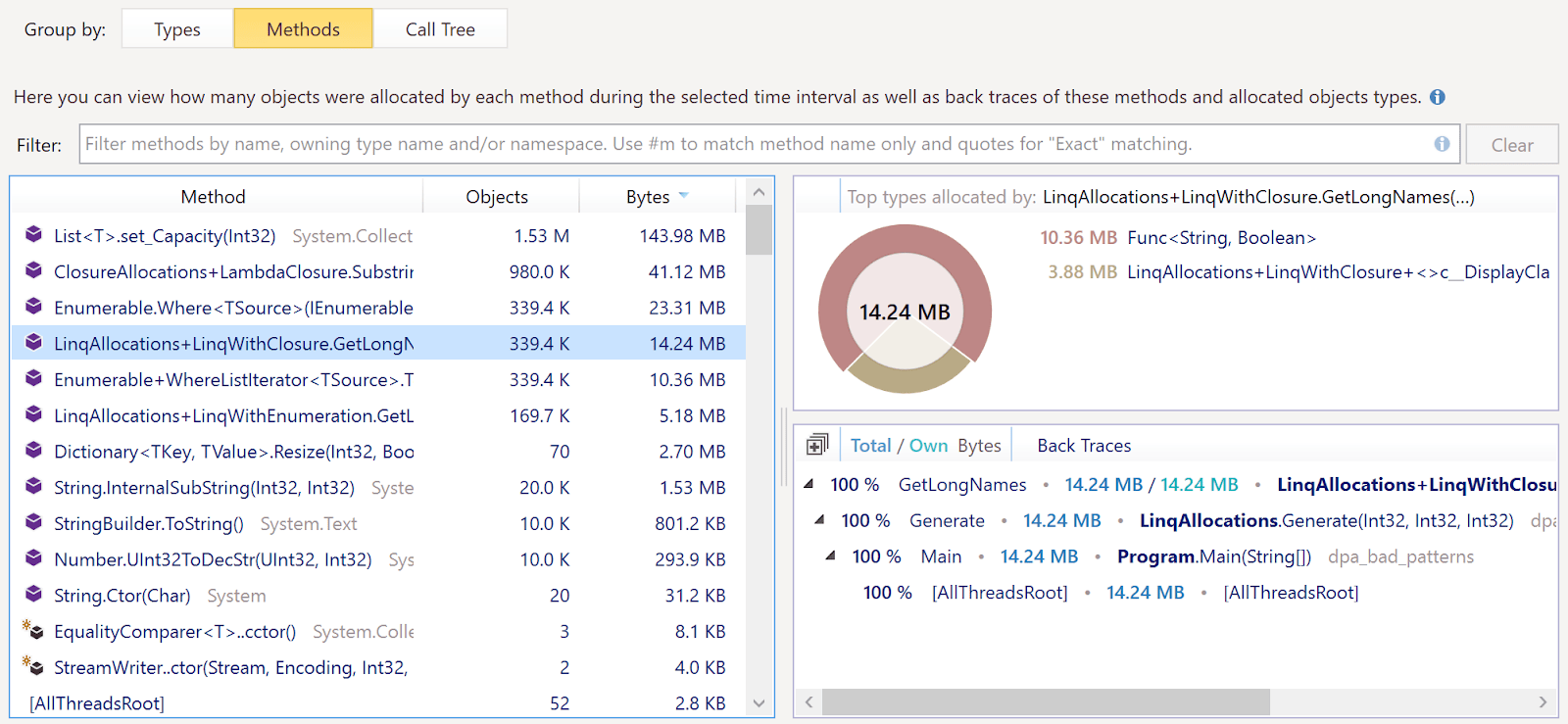The image size is (1568, 724).
Task: Click the StreamWriter..ctor row icon
Action: coord(33,667)
